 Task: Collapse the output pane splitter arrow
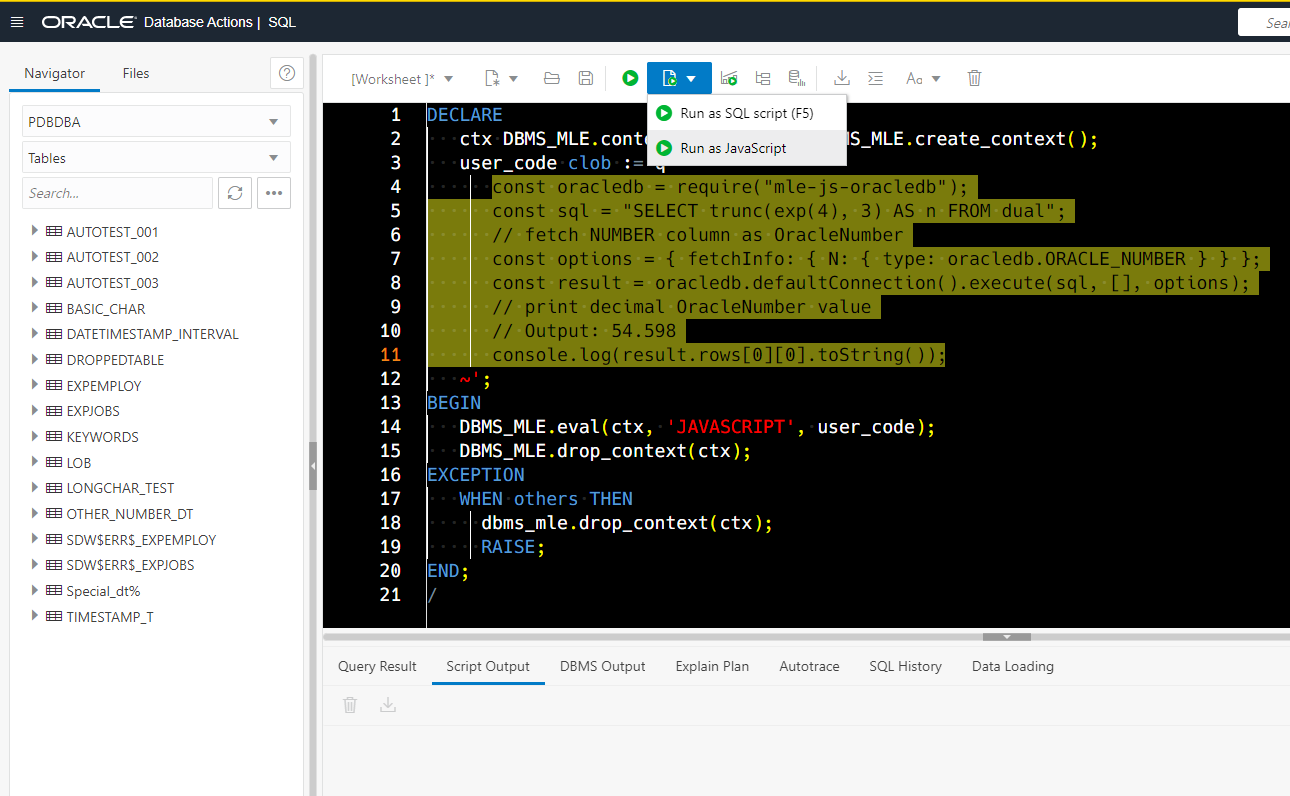1008,636
